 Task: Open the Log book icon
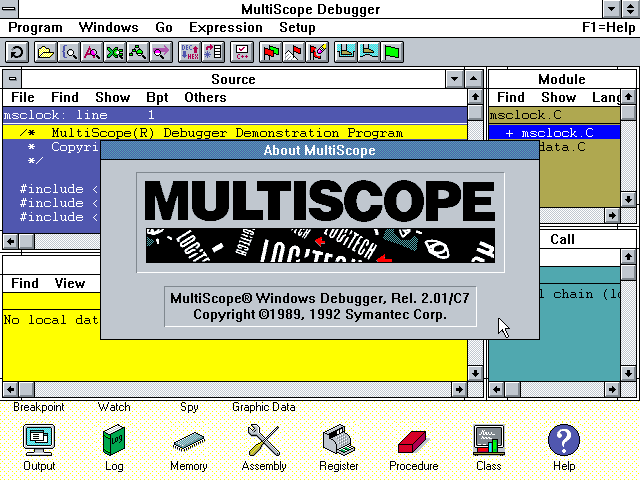click(x=114, y=440)
